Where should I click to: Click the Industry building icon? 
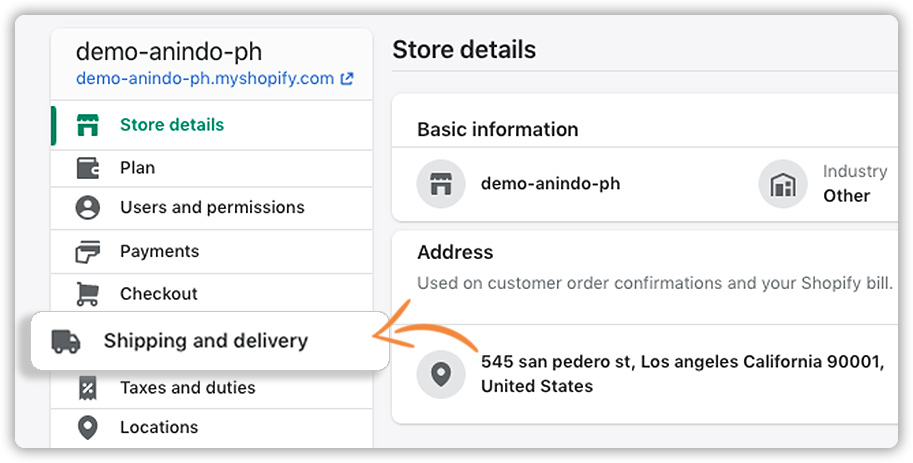point(783,184)
